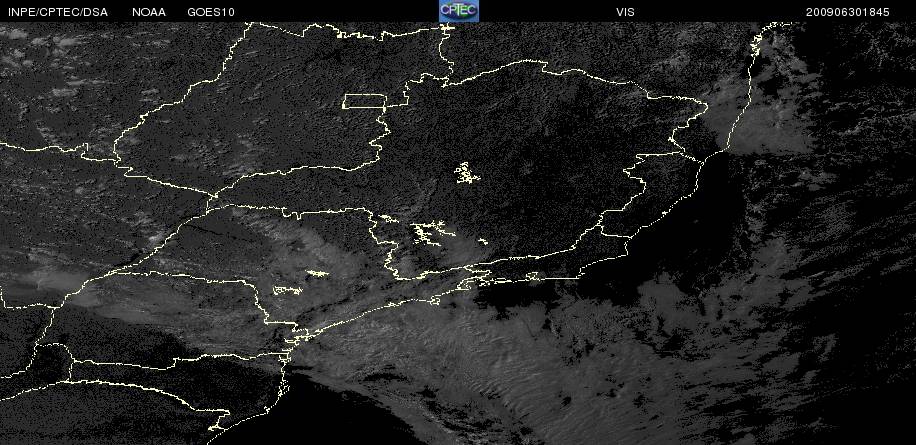Screen dimensions: 916x445
Task: Click the small white blob above the elongated patch
Action: (x=317, y=273)
